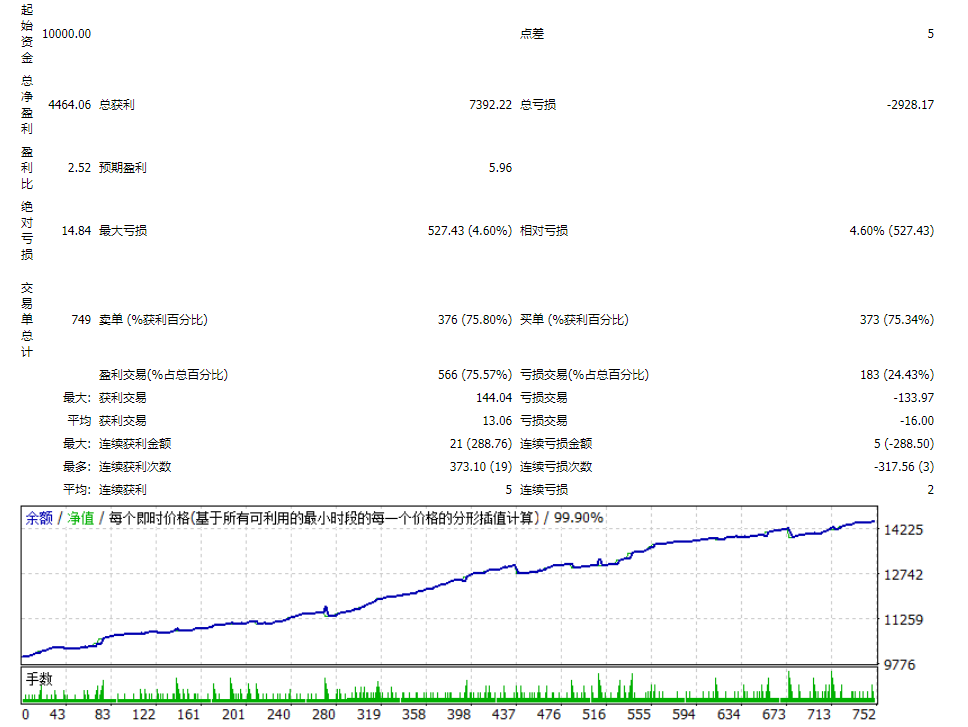The height and width of the screenshot is (727, 968).
Task: Select the 卖单 value 376 (75.80%)
Action: pyautogui.click(x=474, y=320)
